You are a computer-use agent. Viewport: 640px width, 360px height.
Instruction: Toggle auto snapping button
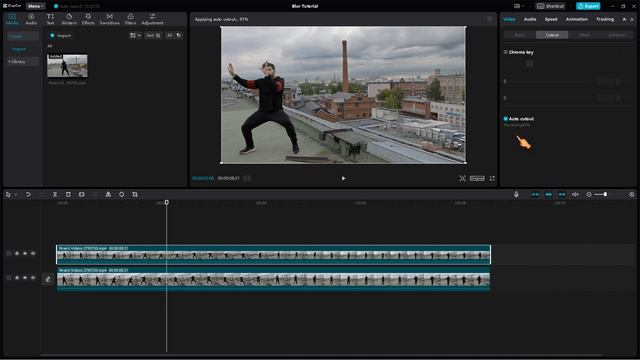(549, 195)
